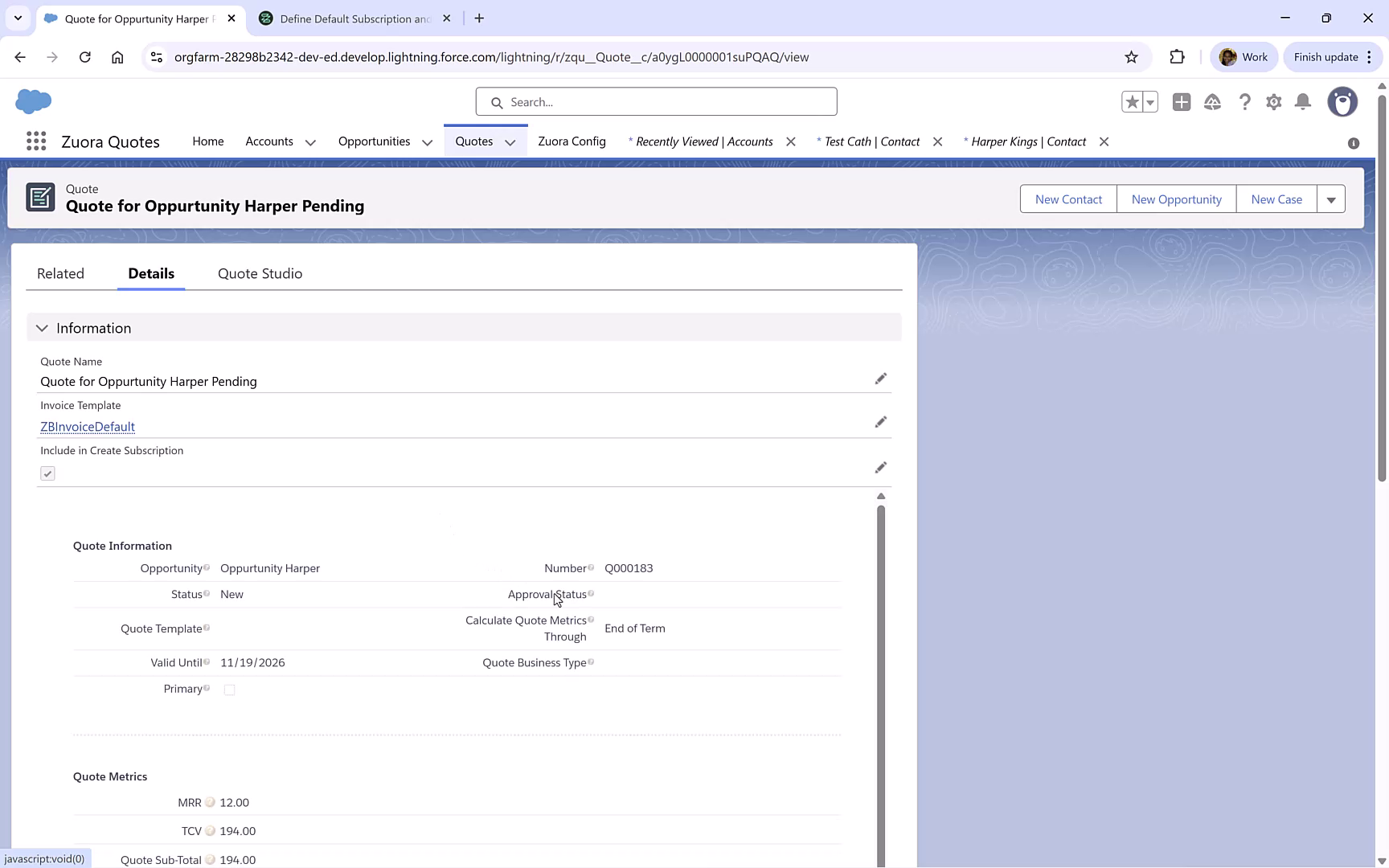Open the ZBInvoiceDefault link
The image size is (1389, 868).
(x=87, y=427)
